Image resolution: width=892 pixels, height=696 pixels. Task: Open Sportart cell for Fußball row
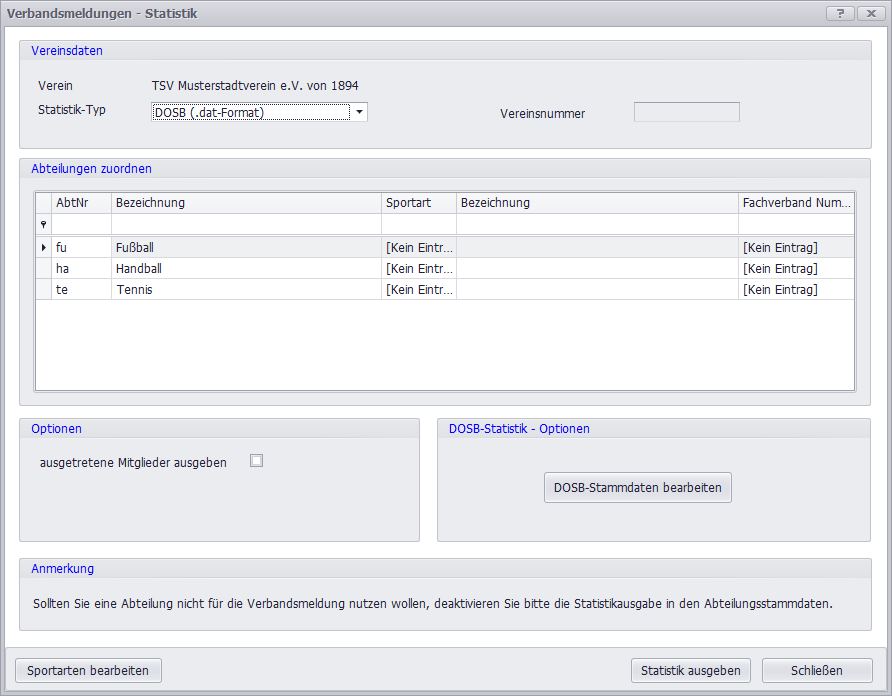[418, 247]
